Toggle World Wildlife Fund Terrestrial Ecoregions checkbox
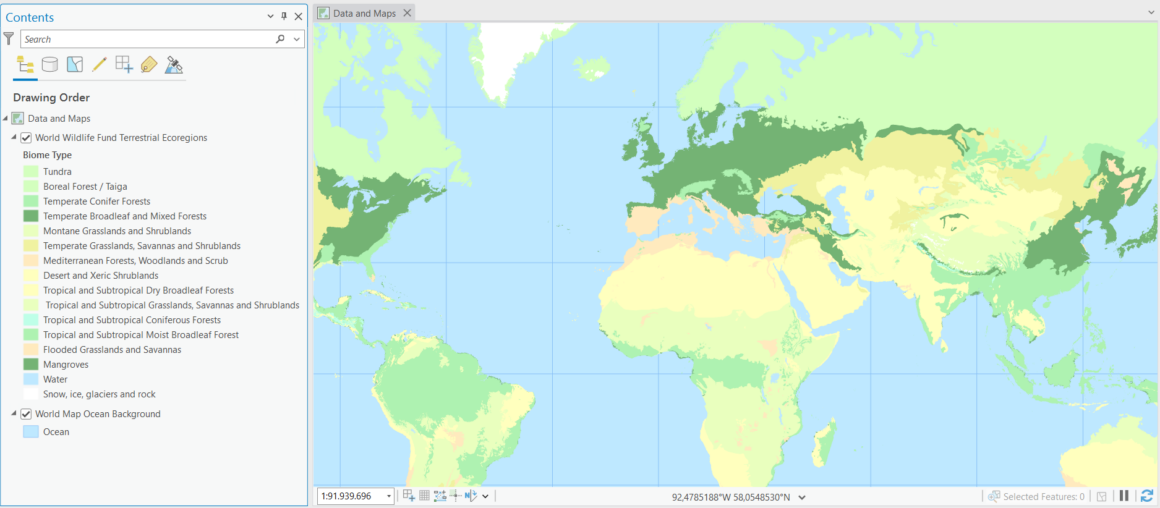The height and width of the screenshot is (508, 1160). coord(26,138)
